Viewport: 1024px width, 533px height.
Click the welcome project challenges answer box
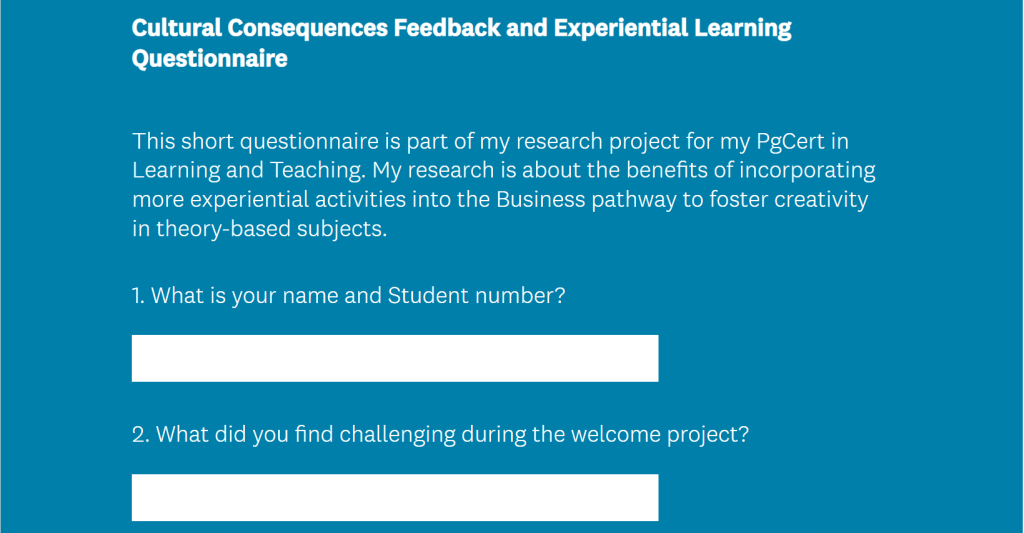[395, 497]
